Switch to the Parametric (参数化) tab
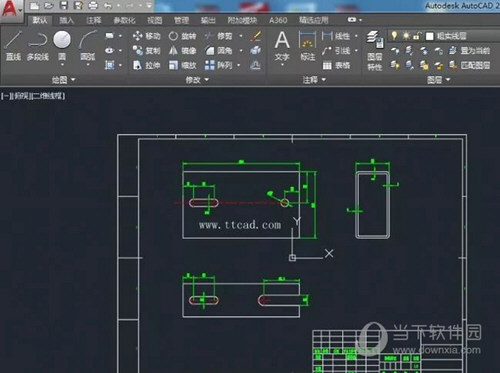The image size is (500, 373). pyautogui.click(x=124, y=20)
